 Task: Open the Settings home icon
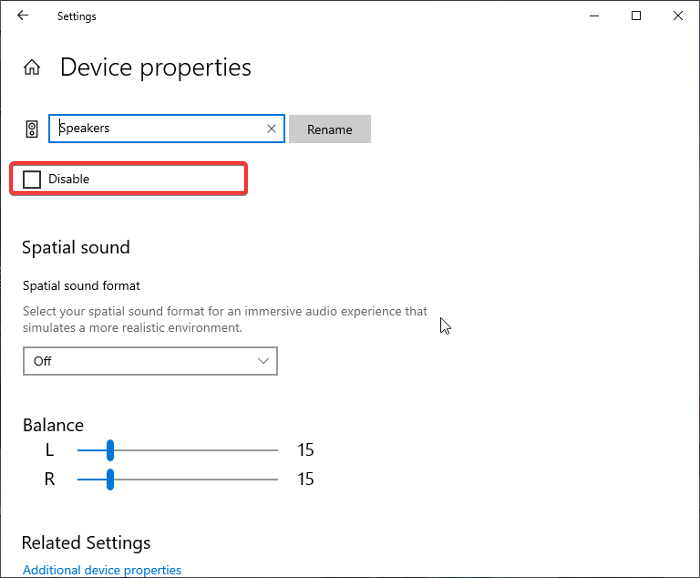pos(32,68)
